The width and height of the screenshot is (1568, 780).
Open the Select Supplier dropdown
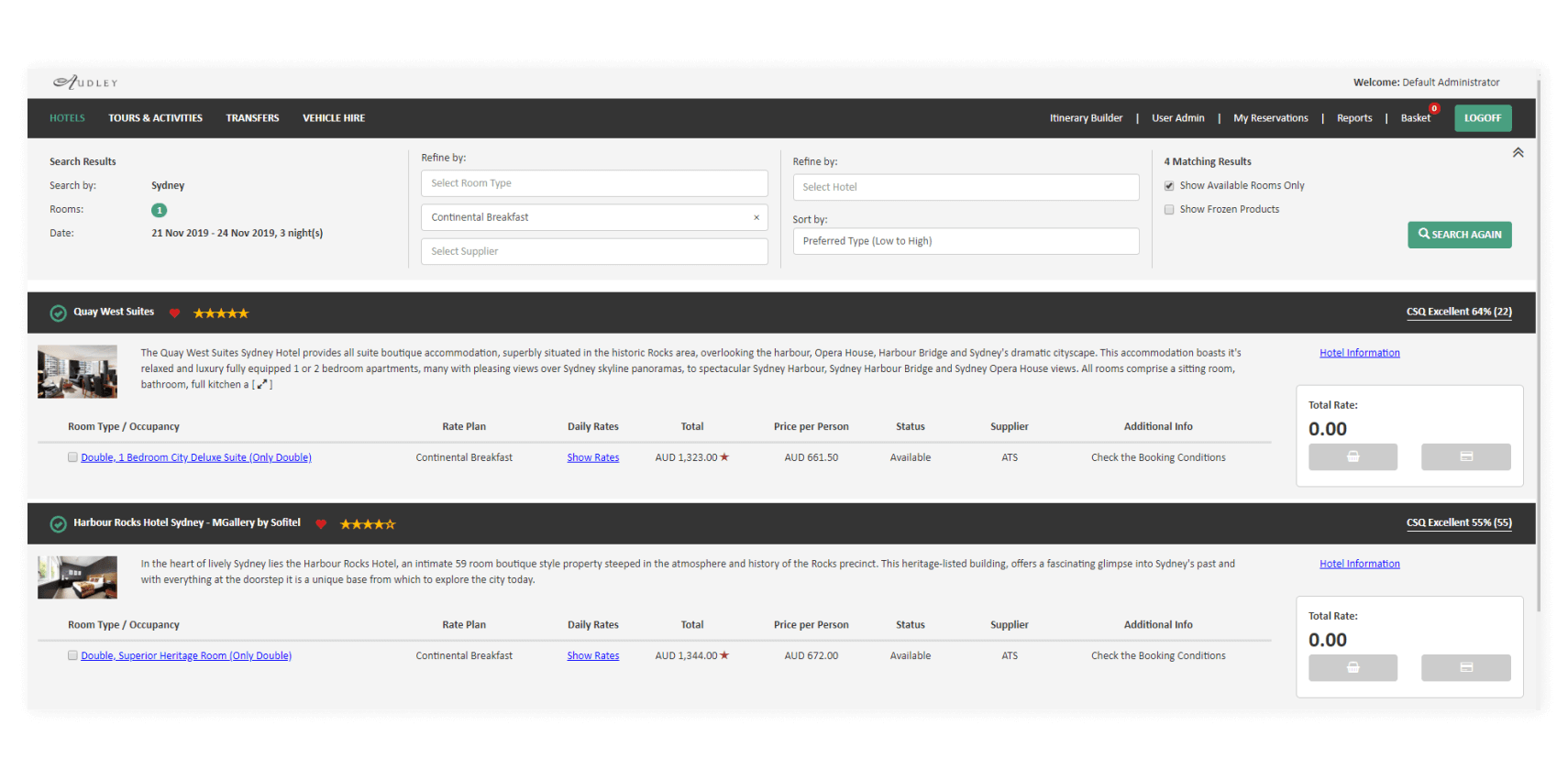pos(594,251)
